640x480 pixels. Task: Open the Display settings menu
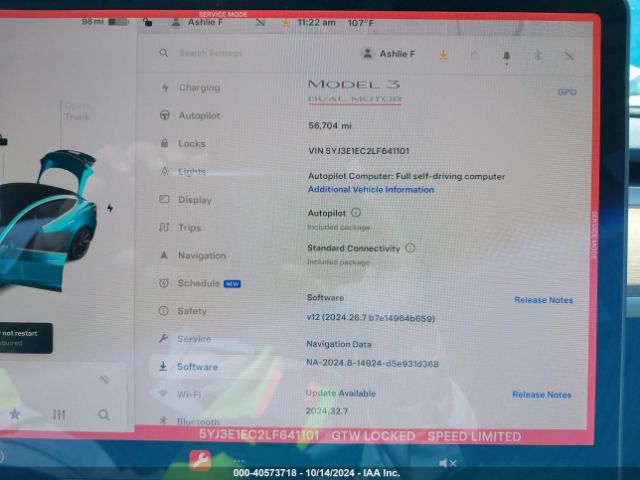tap(186, 200)
